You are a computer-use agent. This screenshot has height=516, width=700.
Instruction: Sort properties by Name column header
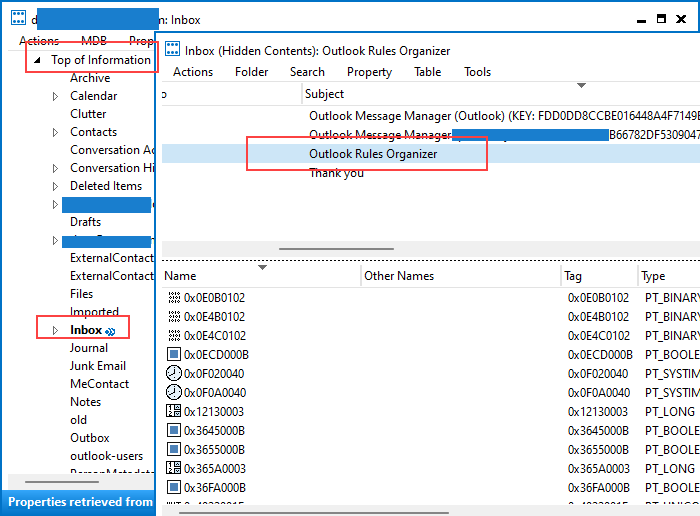coord(261,276)
